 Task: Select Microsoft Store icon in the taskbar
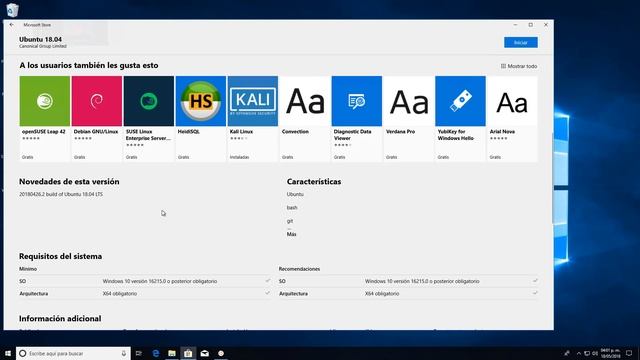point(188,353)
